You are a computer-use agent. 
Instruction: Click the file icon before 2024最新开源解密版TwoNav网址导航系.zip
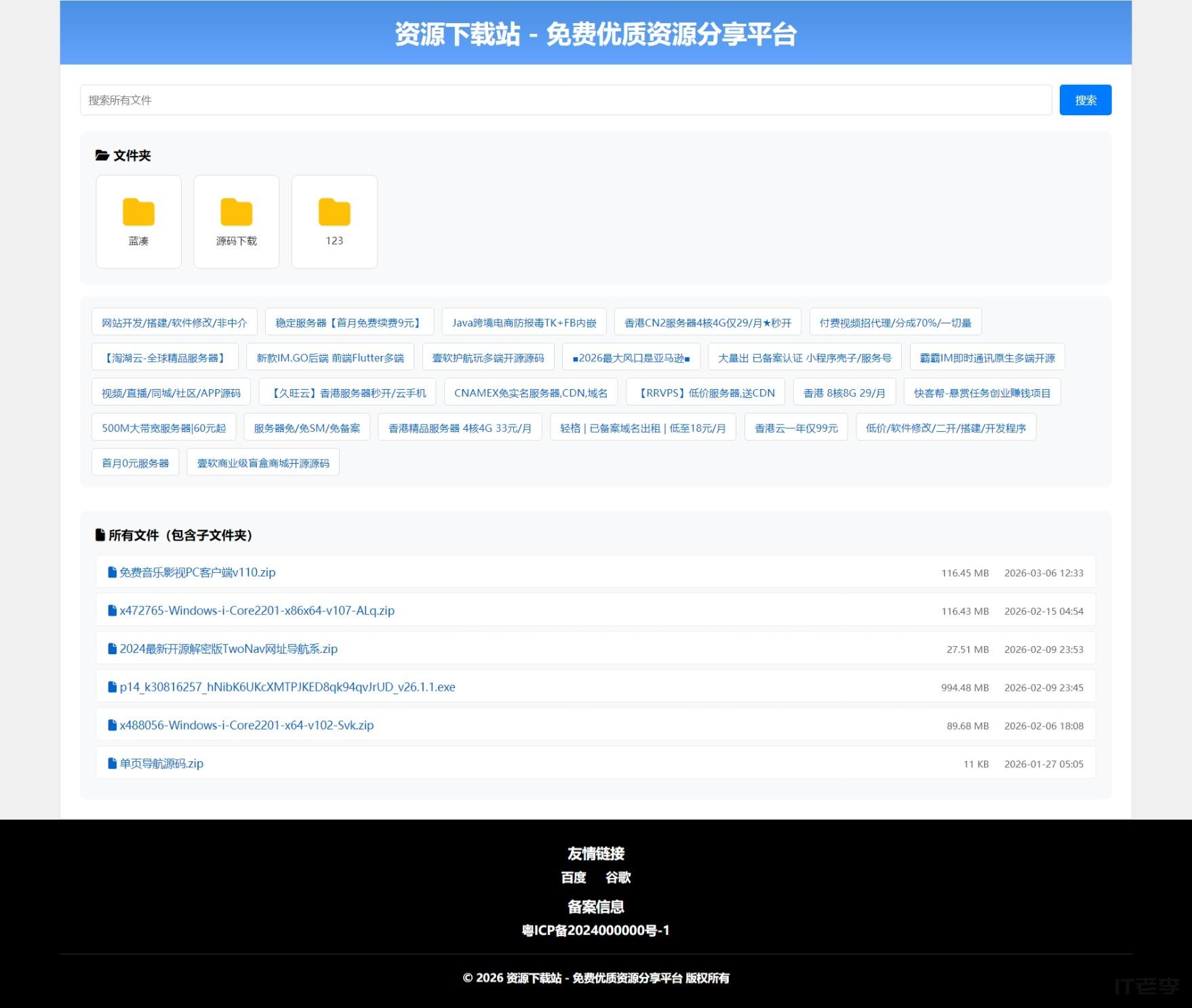point(111,648)
